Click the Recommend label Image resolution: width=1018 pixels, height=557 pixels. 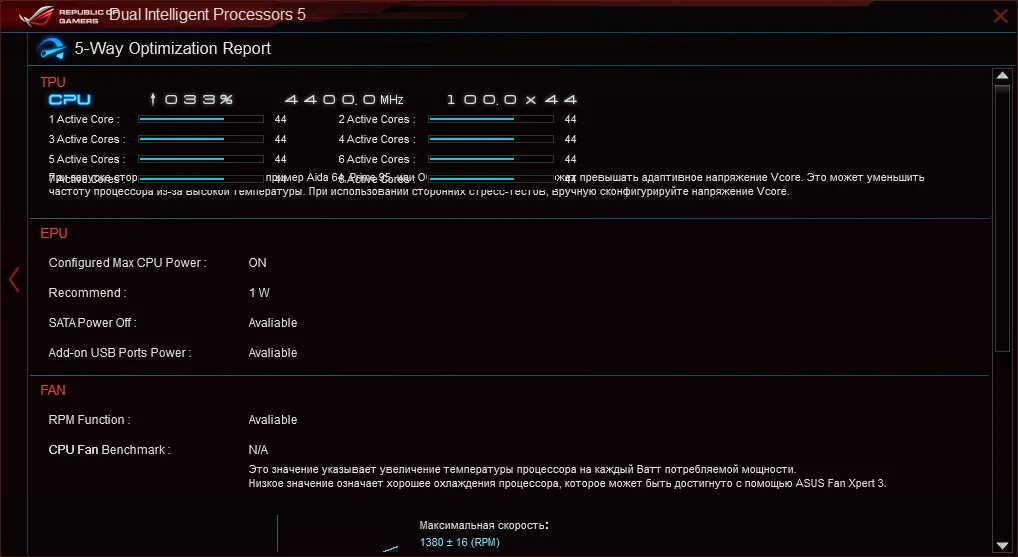[88, 293]
